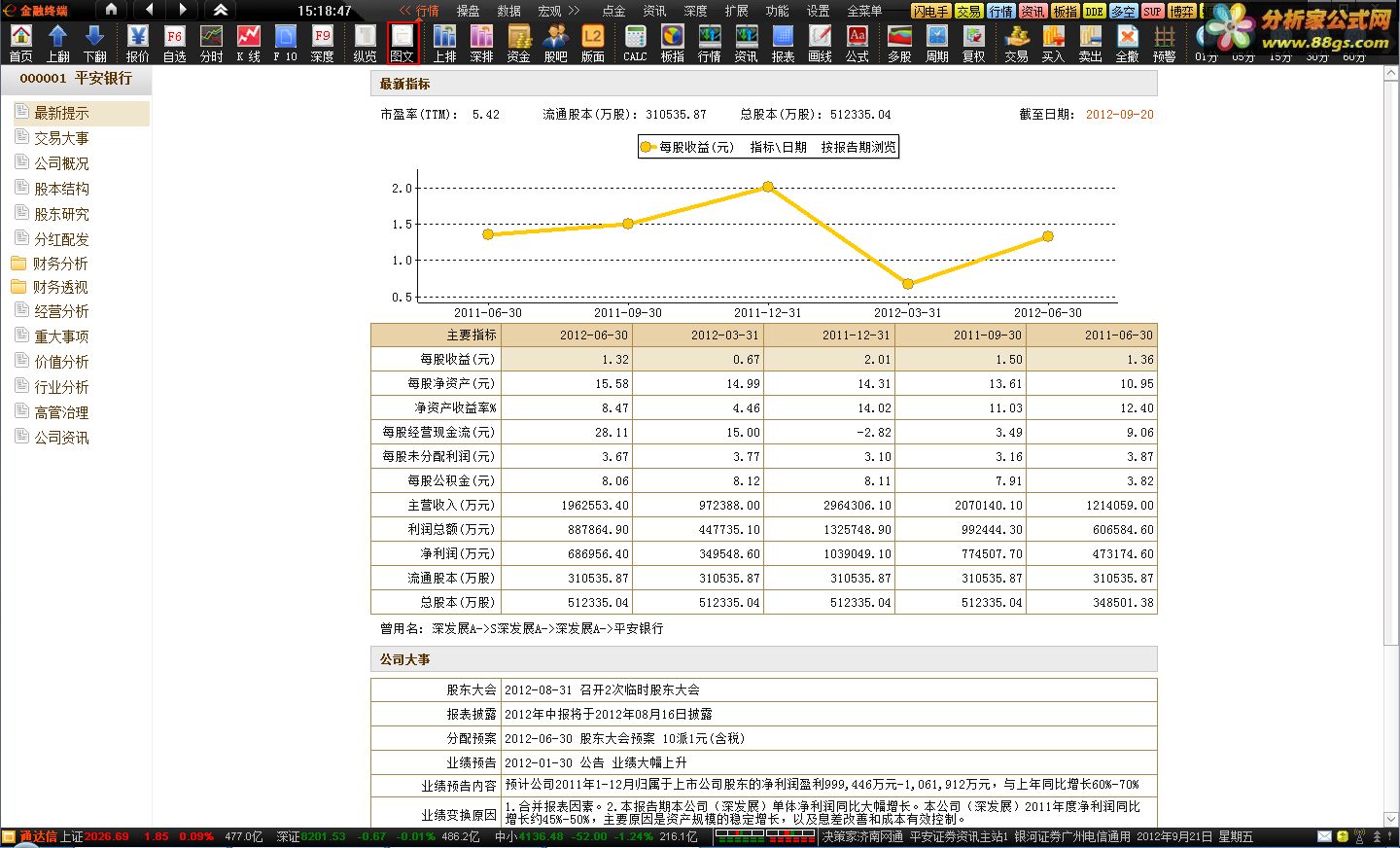This screenshot has width=1400, height=848.
Task: Open the 操盘 menu
Action: (x=468, y=11)
